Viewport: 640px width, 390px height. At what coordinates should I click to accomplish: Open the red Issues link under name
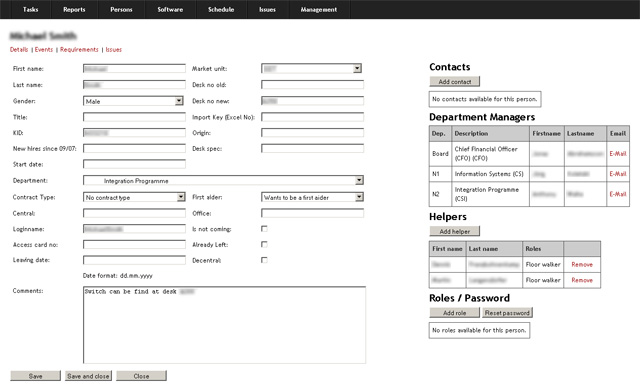click(x=113, y=49)
